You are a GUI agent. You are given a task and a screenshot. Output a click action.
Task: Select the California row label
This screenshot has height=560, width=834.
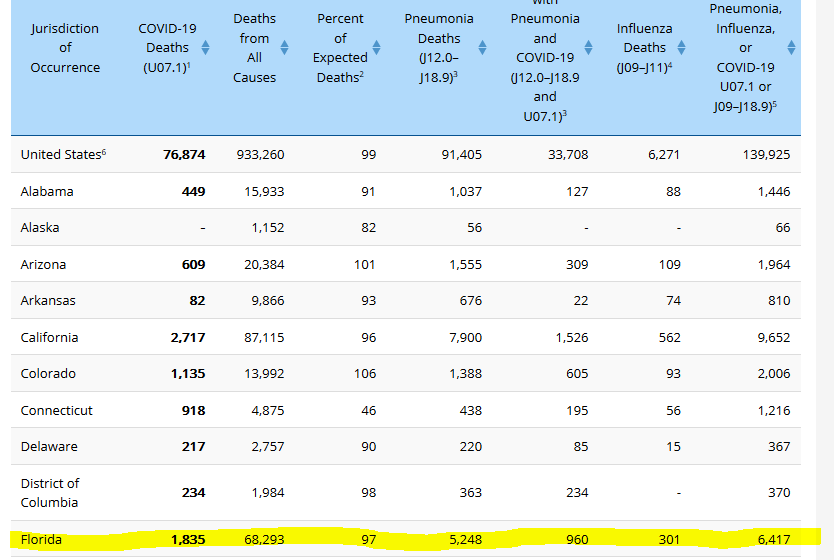(x=49, y=337)
